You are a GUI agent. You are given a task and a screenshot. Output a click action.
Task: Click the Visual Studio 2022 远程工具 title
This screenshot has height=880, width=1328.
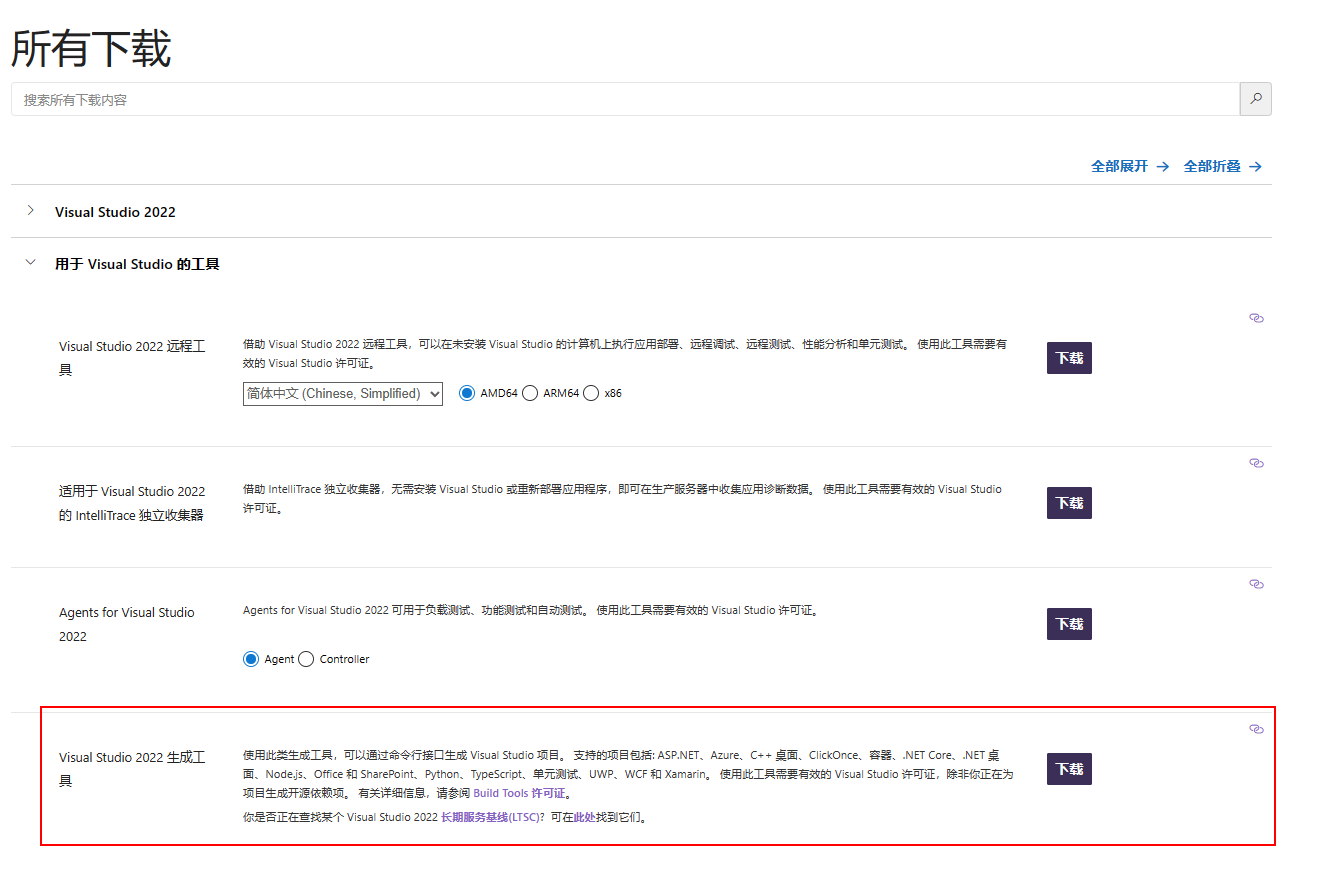[132, 358]
